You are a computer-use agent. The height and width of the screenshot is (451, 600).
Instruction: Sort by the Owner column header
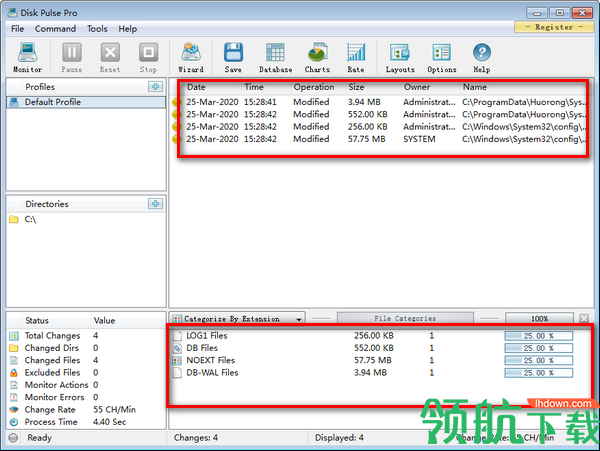pyautogui.click(x=429, y=87)
